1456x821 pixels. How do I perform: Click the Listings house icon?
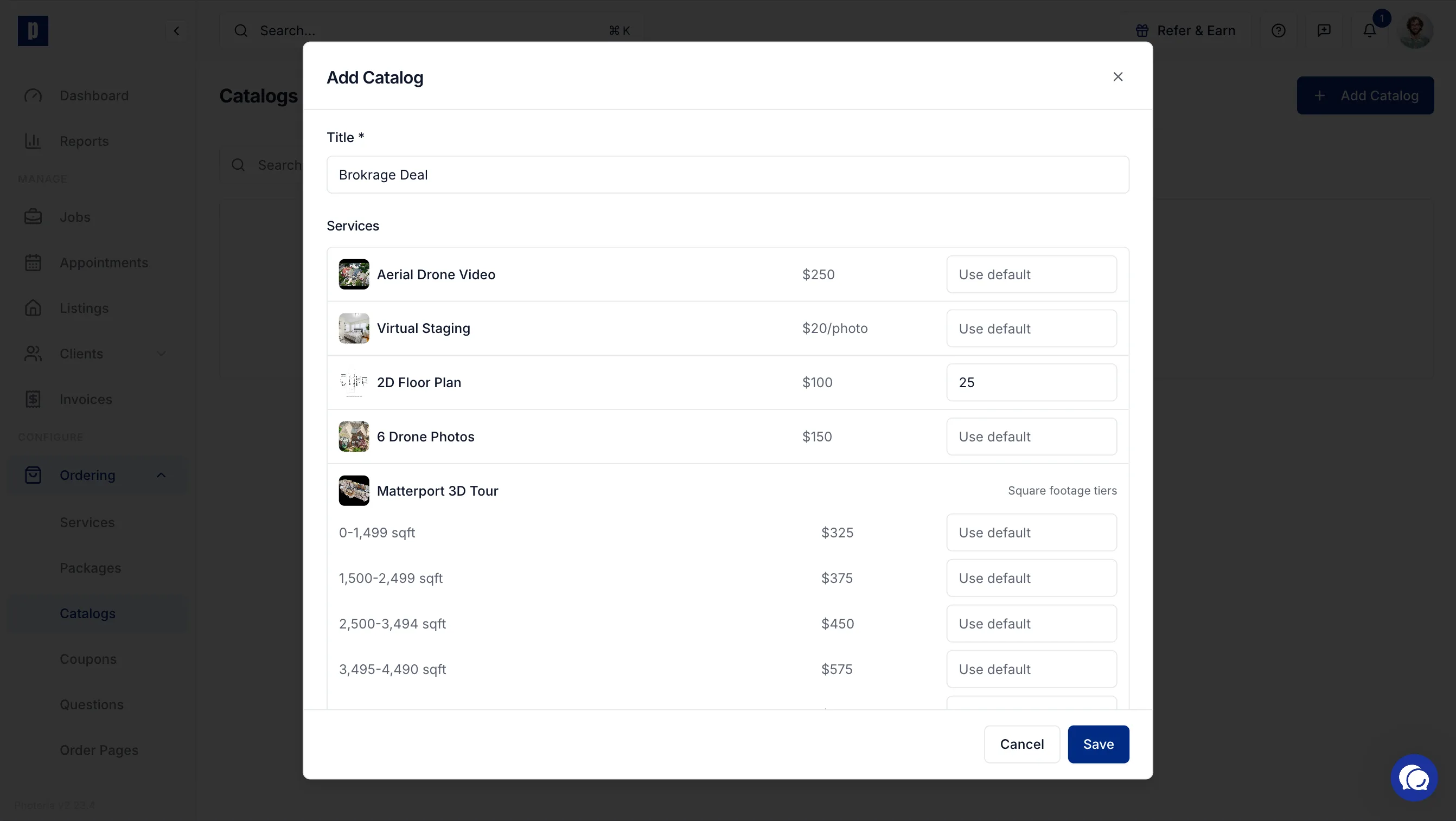[33, 308]
